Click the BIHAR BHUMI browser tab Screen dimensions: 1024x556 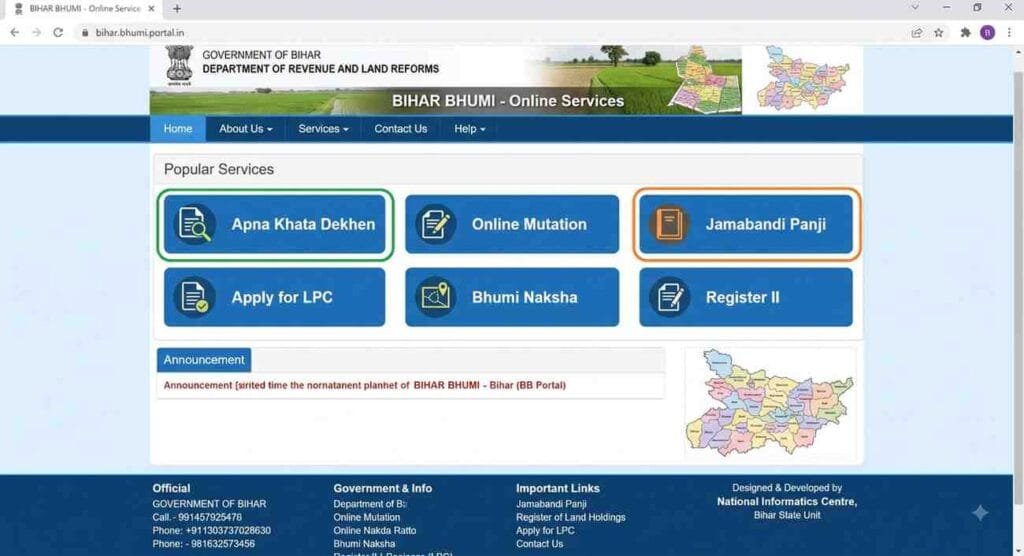coord(85,9)
